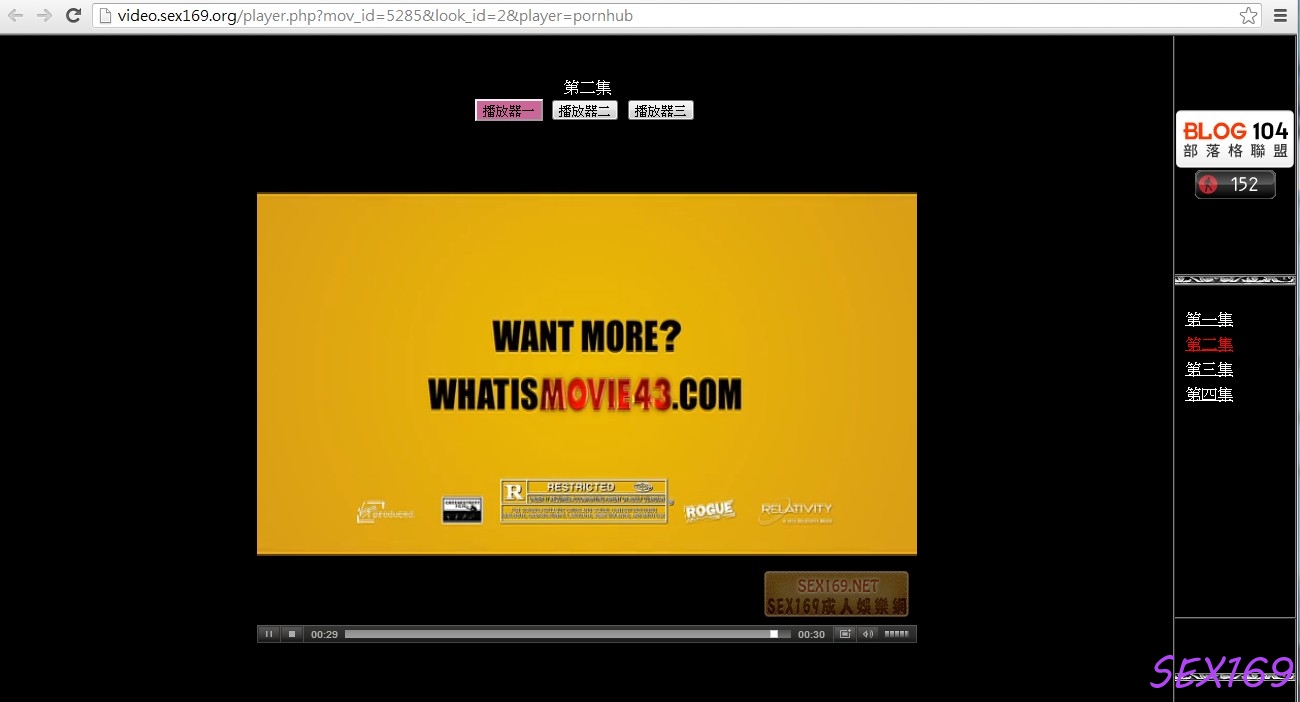Adjust the volume level bars

click(x=897, y=634)
